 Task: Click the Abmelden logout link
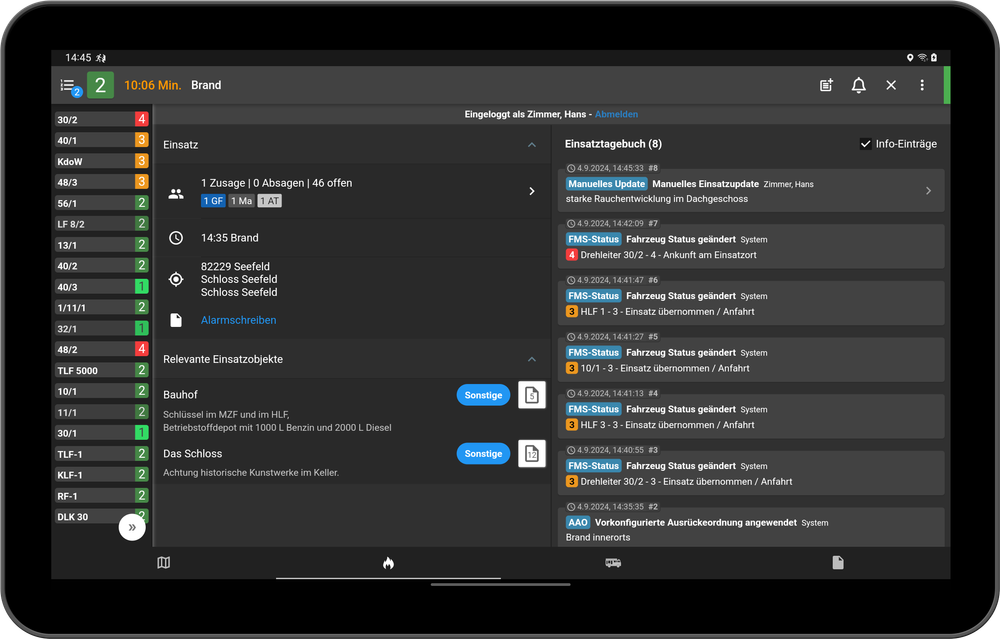click(x=616, y=114)
